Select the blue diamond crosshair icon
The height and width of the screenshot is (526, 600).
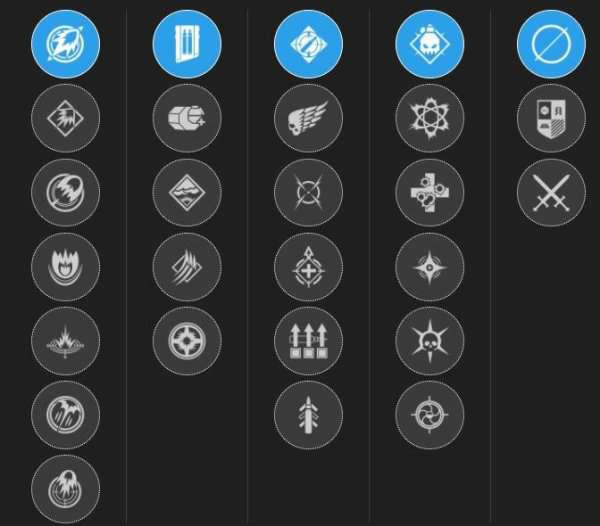point(308,44)
